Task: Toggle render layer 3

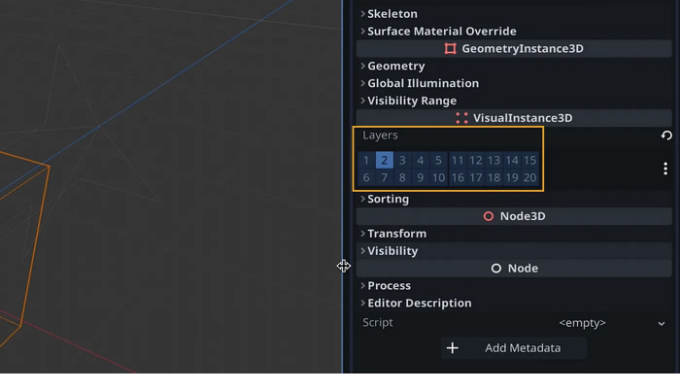Action: pyautogui.click(x=402, y=160)
